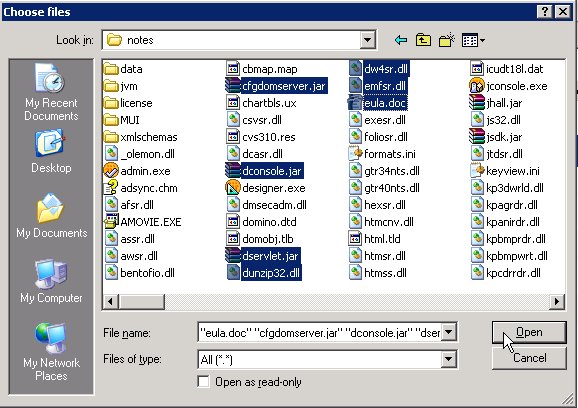Click the Open button
The height and width of the screenshot is (408, 578).
pos(529,332)
